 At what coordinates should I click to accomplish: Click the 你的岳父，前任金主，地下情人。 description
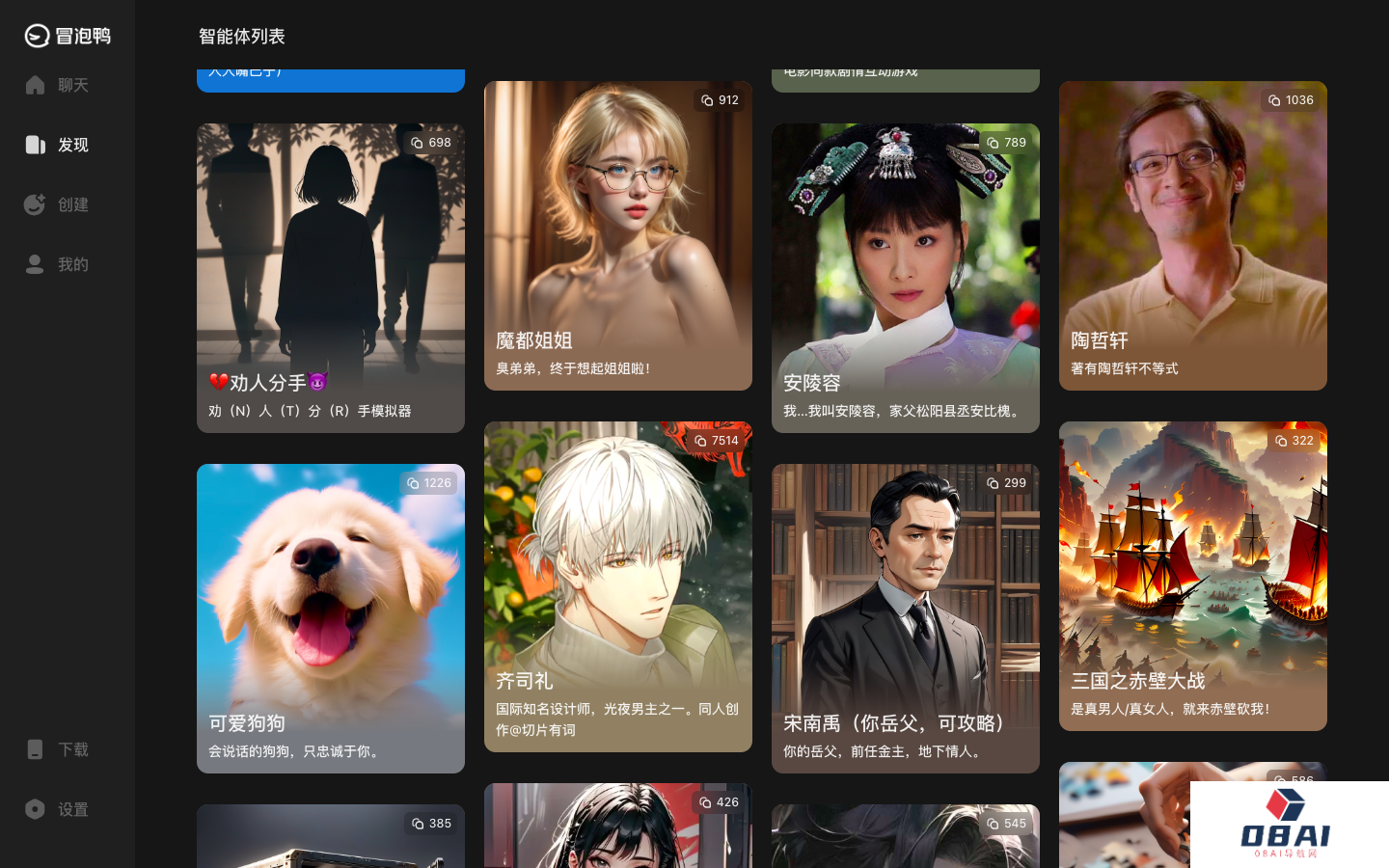pos(885,751)
